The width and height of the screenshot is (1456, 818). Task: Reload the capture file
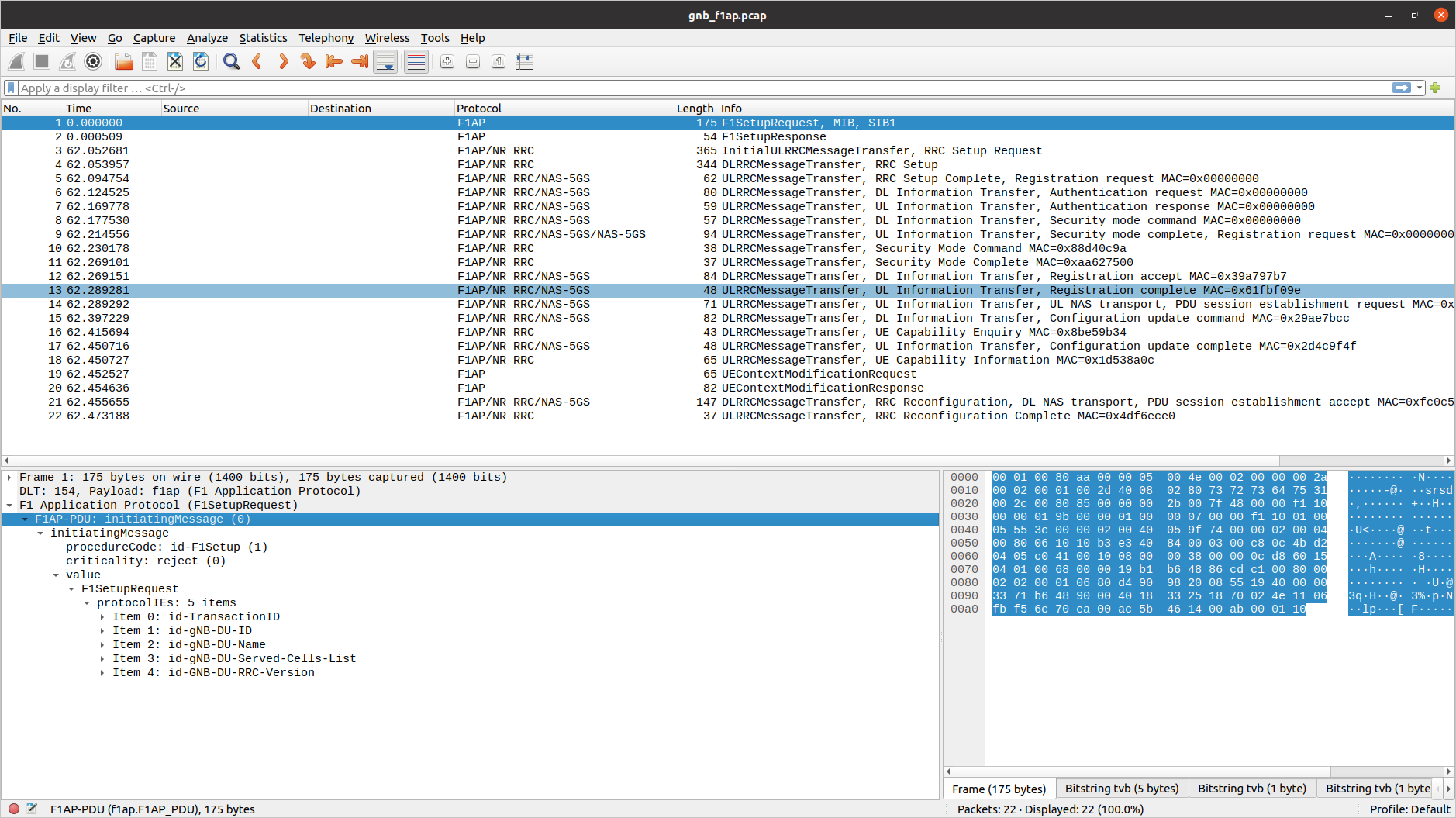pyautogui.click(x=201, y=61)
